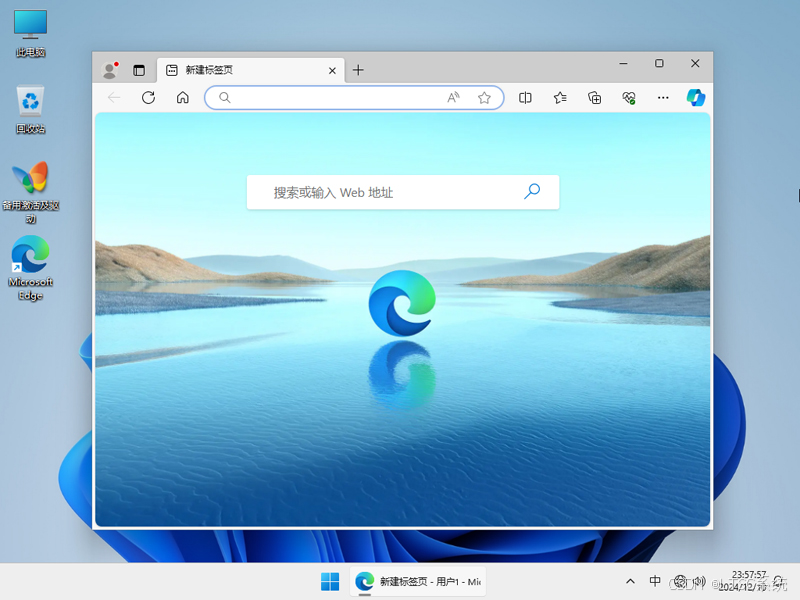Click the 搜索或输入 Web 地址 search box
The height and width of the screenshot is (600, 800).
click(403, 192)
